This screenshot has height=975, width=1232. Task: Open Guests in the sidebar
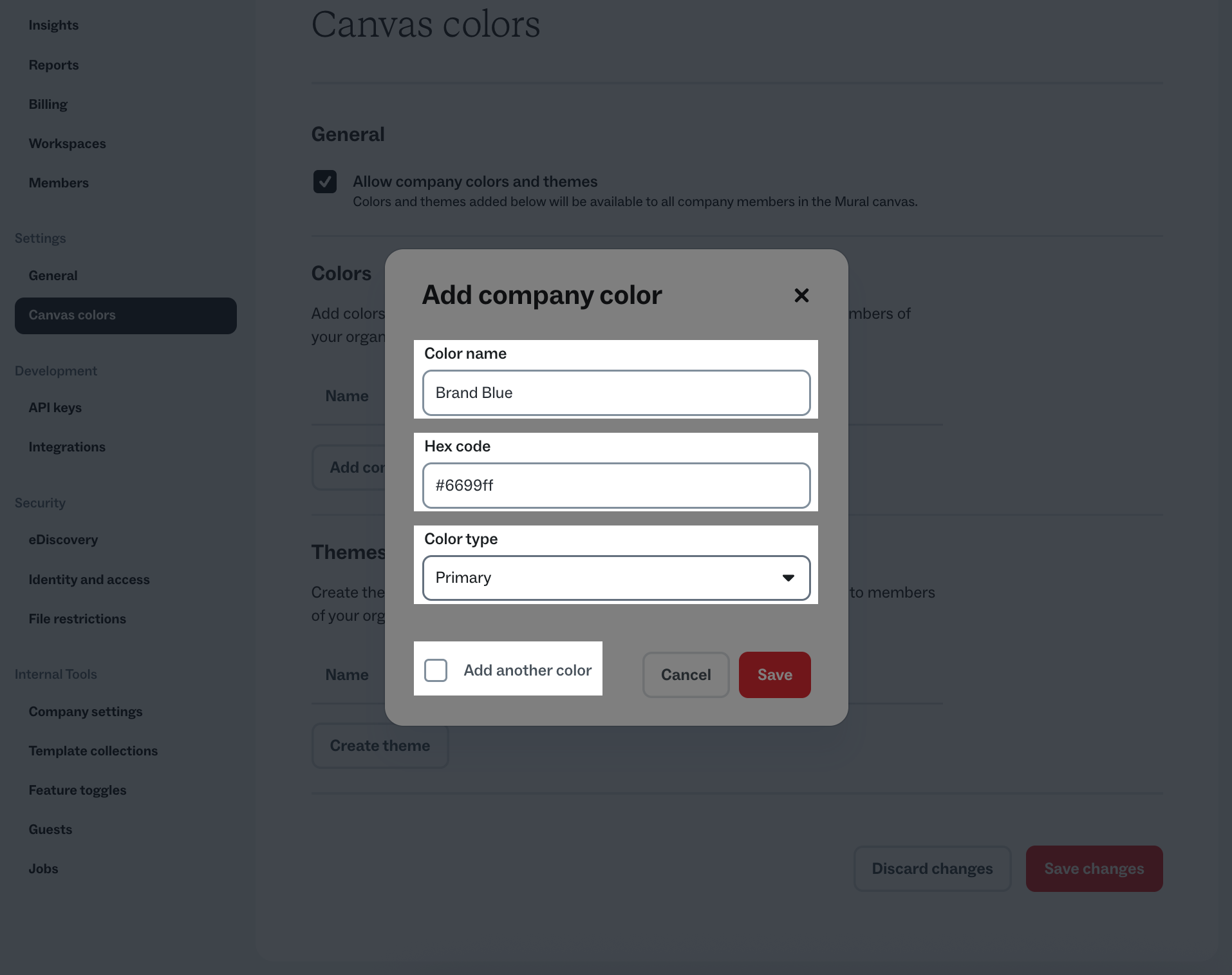click(x=50, y=829)
